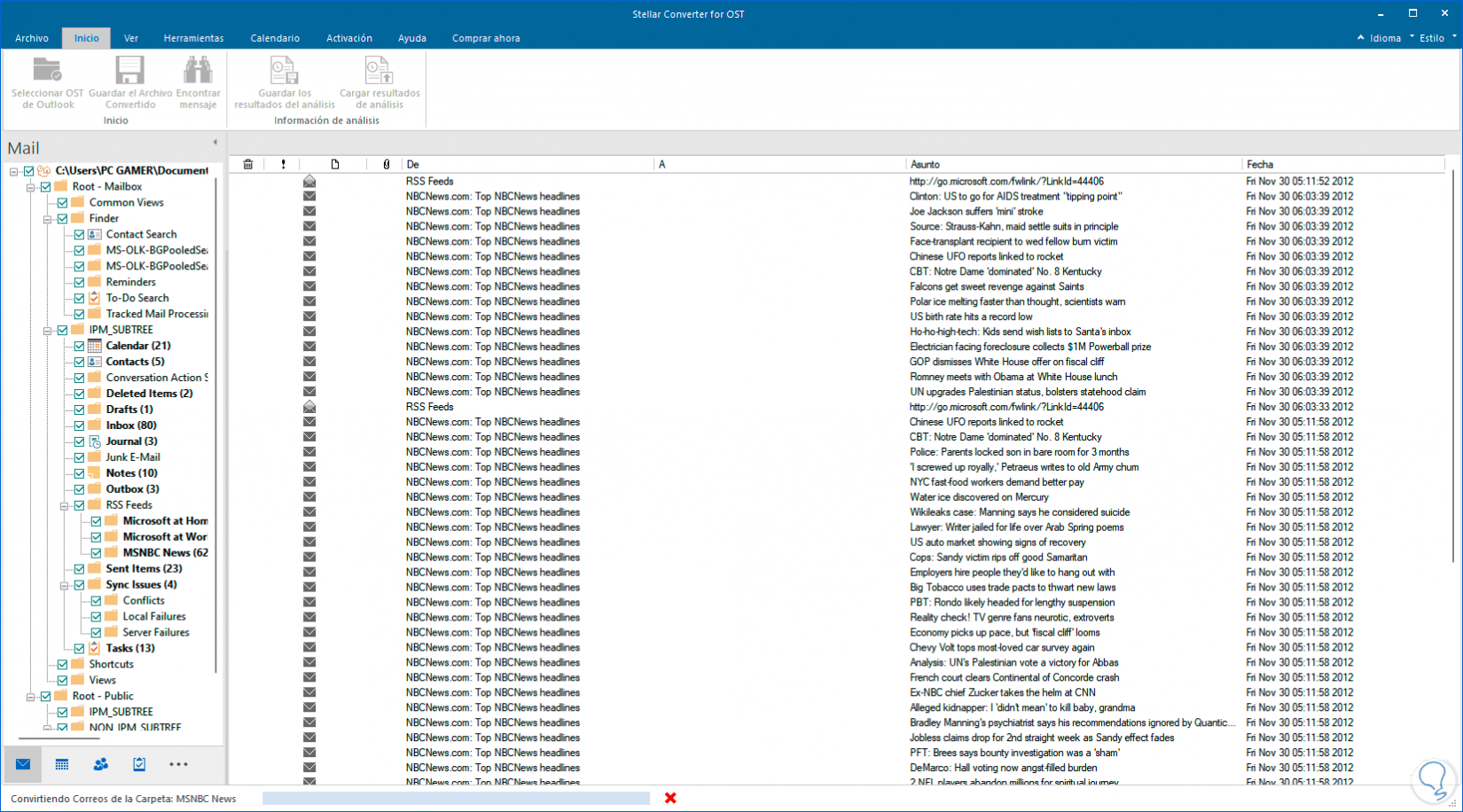Switch to the Herramientas tab
Screen dimensions: 1463x812
click(194, 38)
